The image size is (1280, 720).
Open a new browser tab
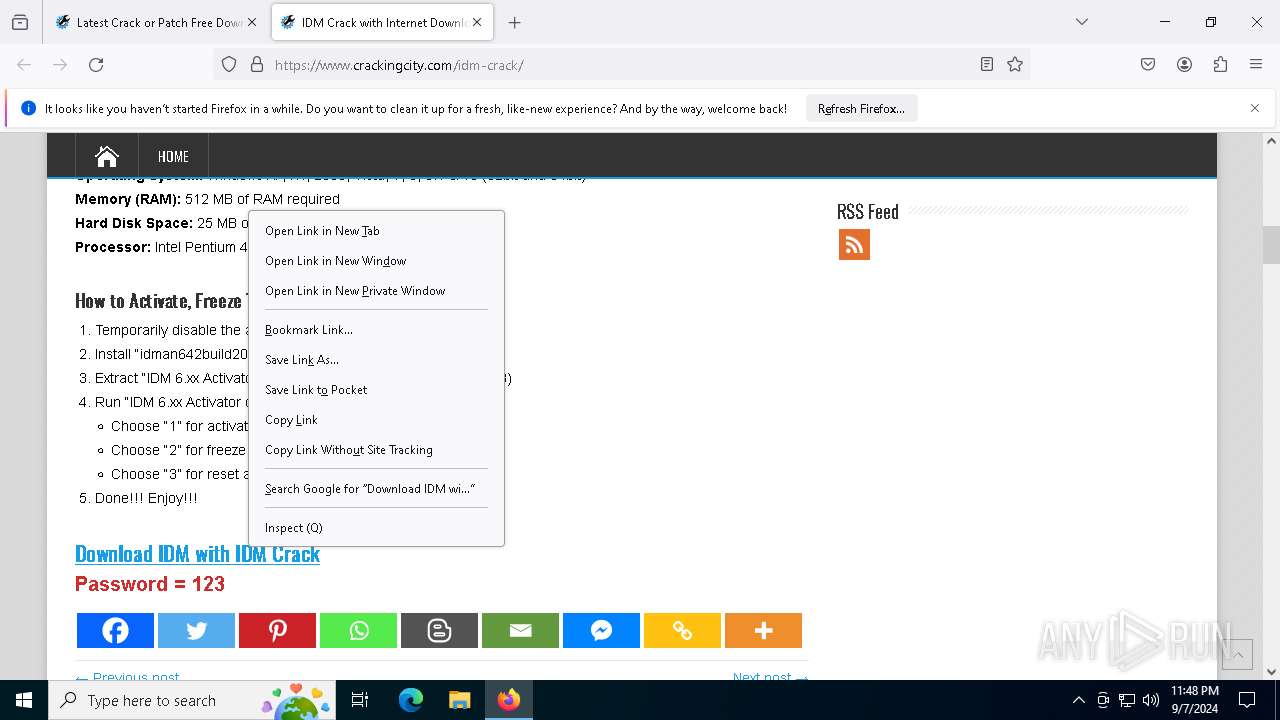point(514,22)
